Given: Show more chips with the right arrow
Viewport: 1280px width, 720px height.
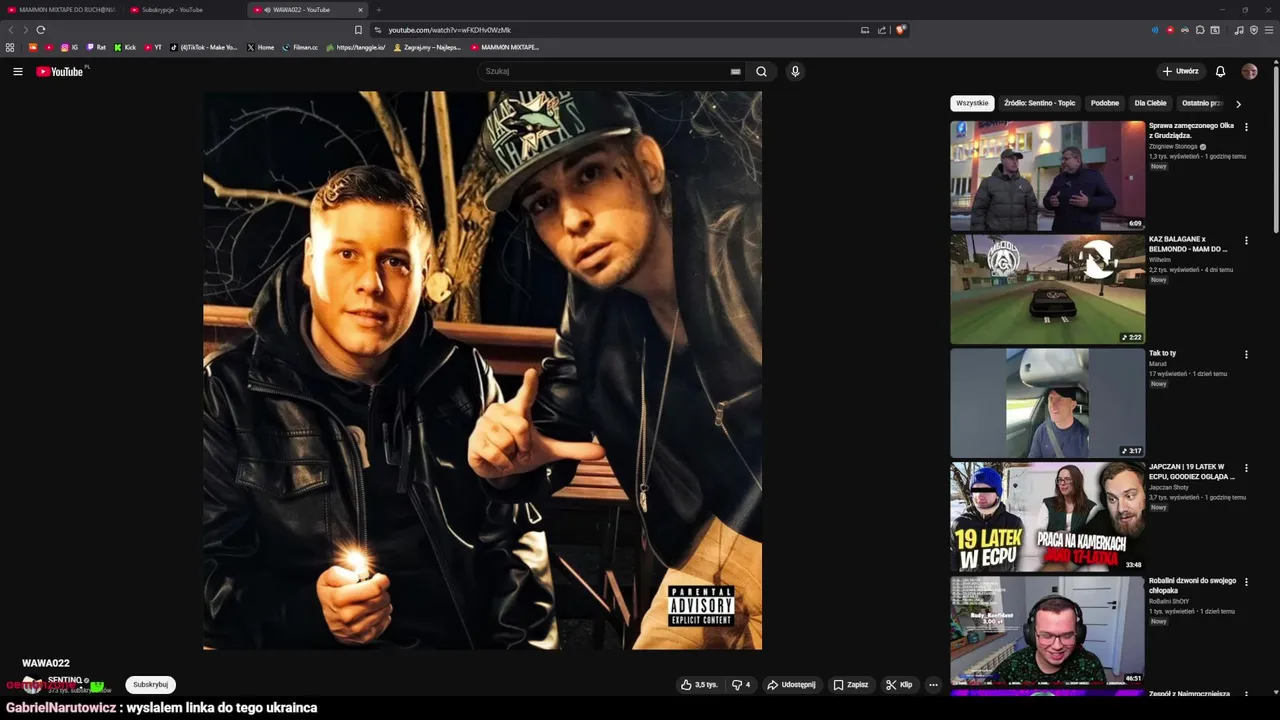Looking at the screenshot, I should tap(1238, 104).
